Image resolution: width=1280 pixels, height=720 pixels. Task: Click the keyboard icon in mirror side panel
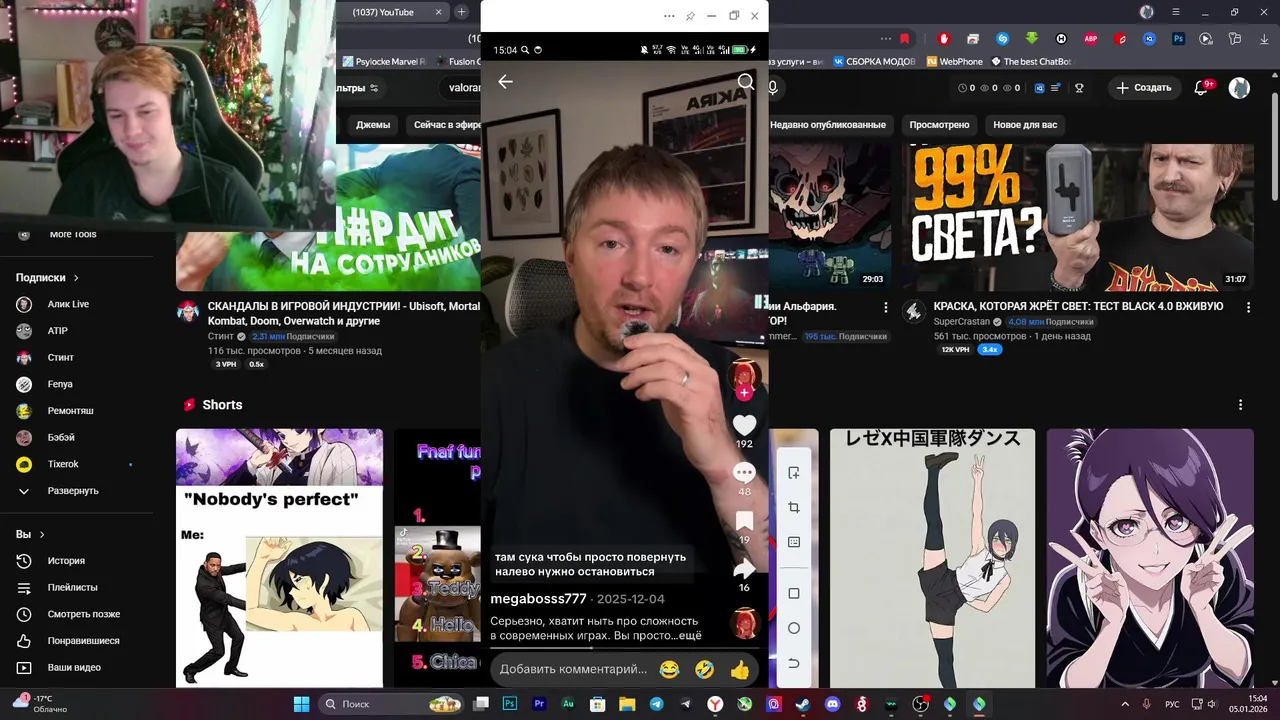tap(794, 542)
